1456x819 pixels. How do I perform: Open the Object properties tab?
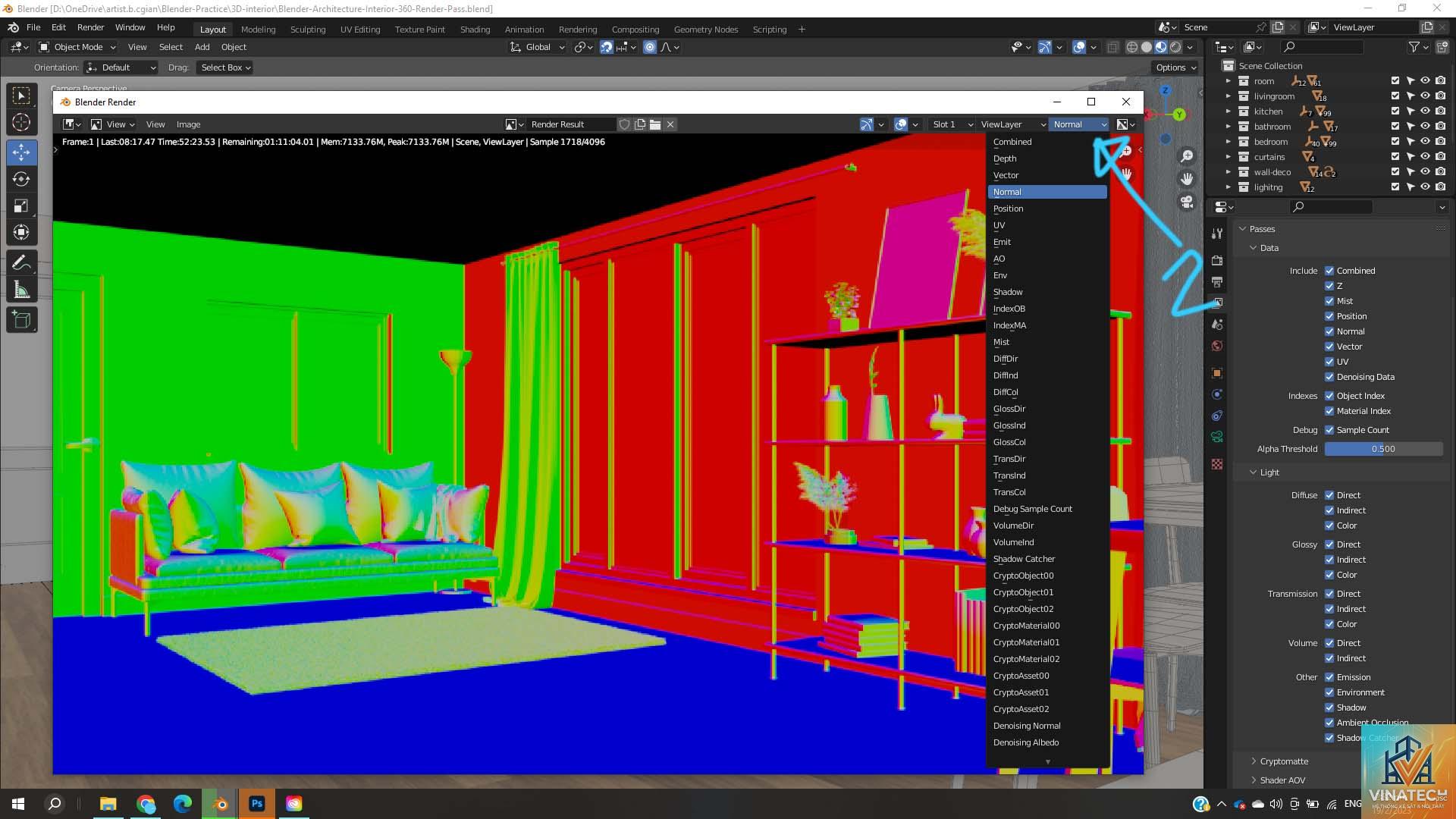pos(1217,373)
